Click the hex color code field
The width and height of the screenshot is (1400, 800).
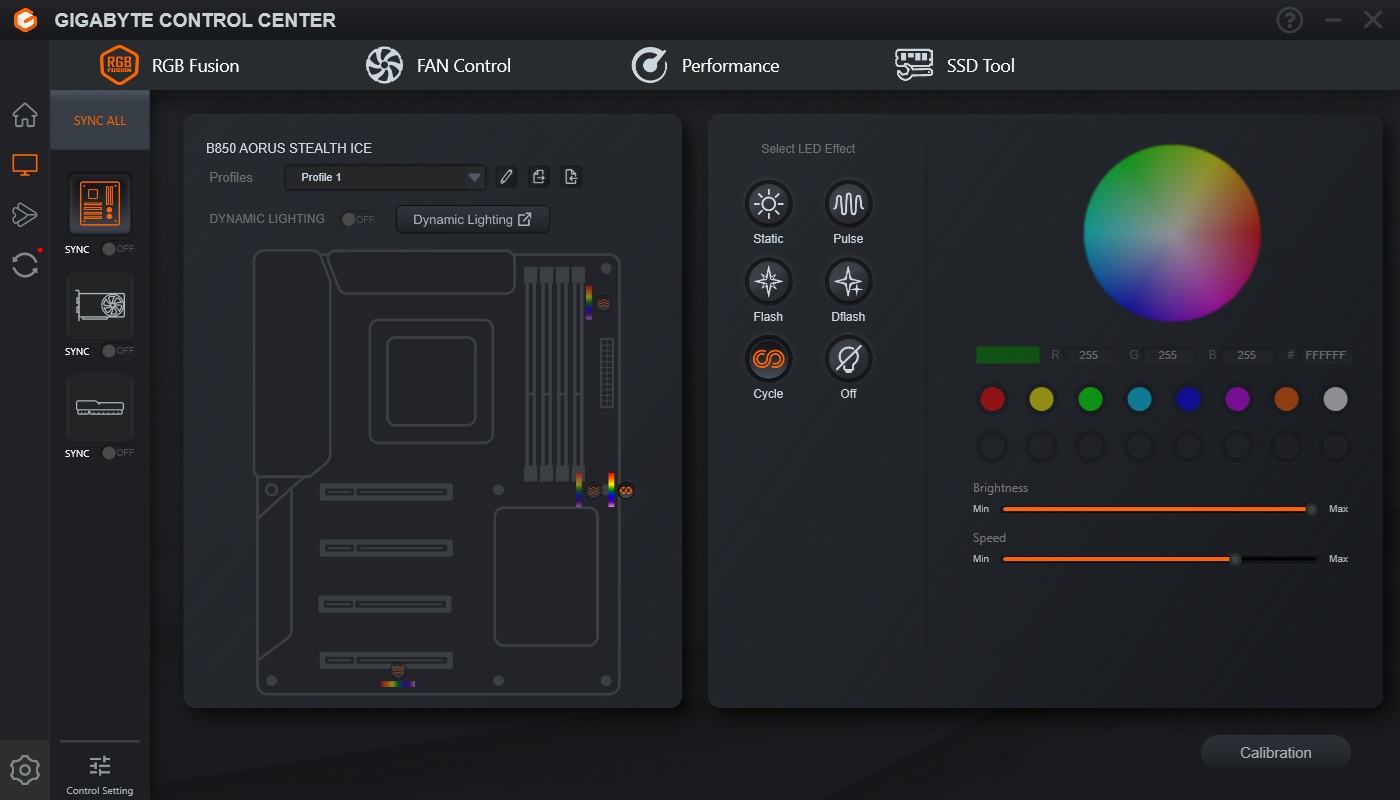tap(1325, 355)
